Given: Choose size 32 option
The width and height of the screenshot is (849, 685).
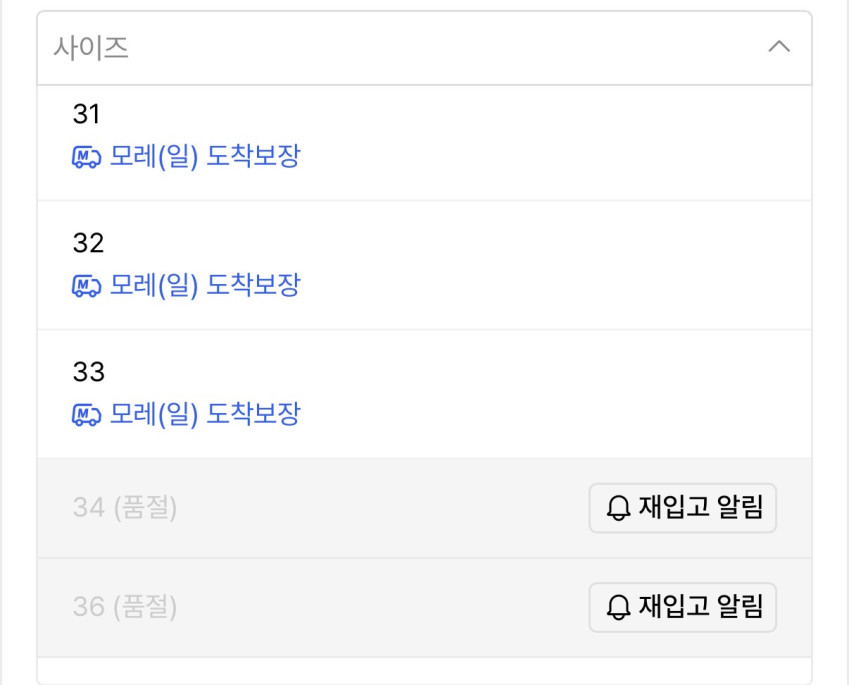Looking at the screenshot, I should (x=88, y=243).
